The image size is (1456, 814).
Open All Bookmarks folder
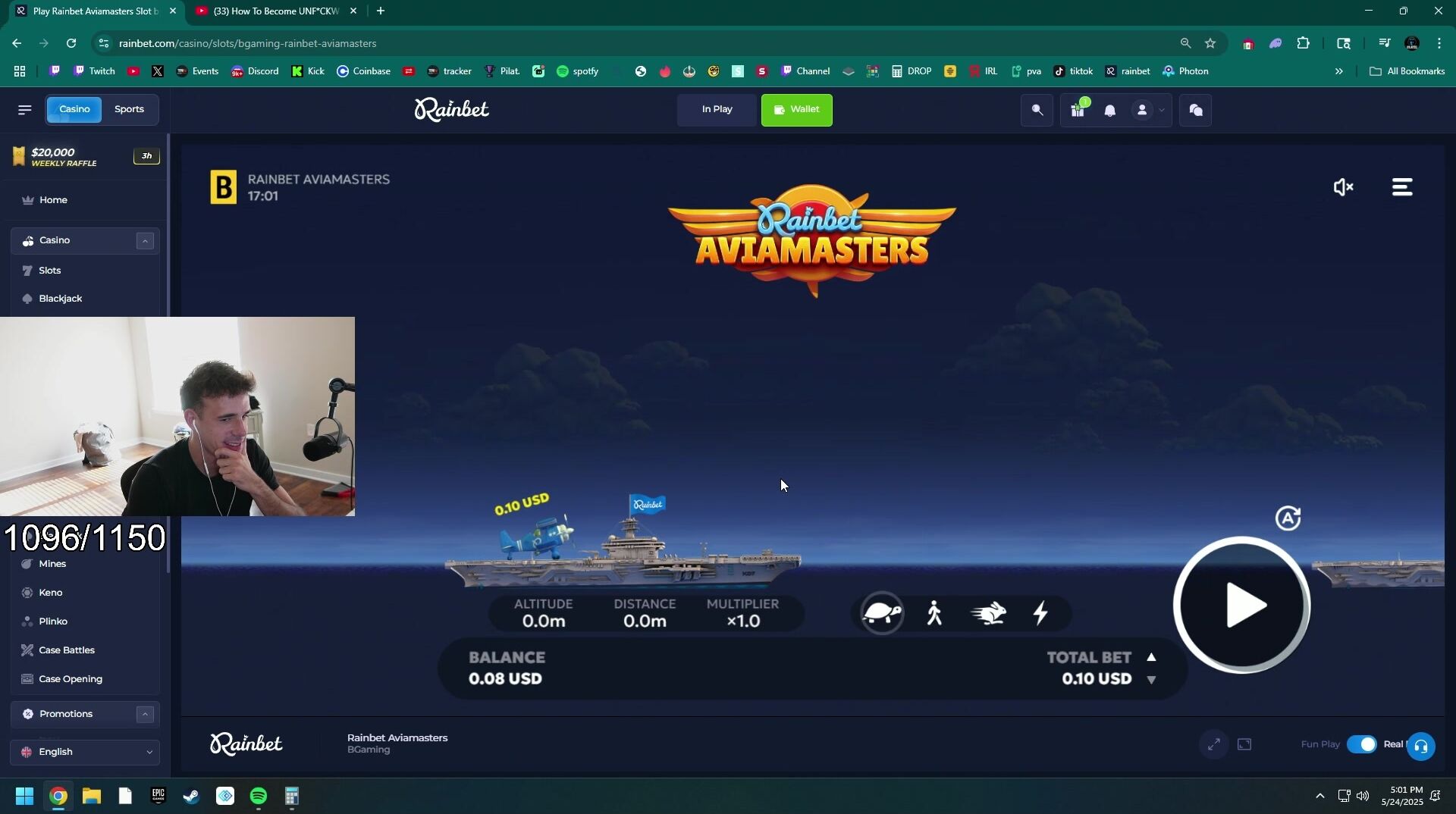1407,71
